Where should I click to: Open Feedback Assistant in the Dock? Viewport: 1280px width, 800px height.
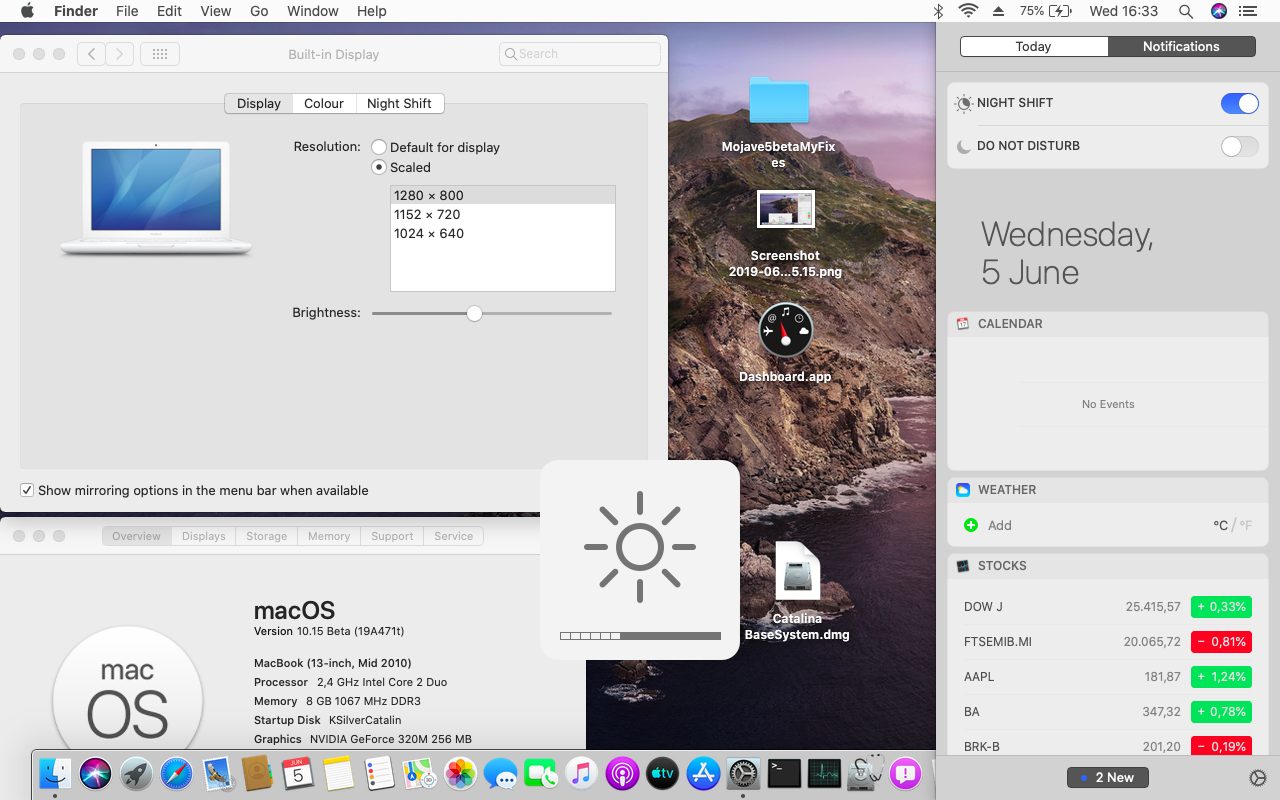(x=905, y=773)
